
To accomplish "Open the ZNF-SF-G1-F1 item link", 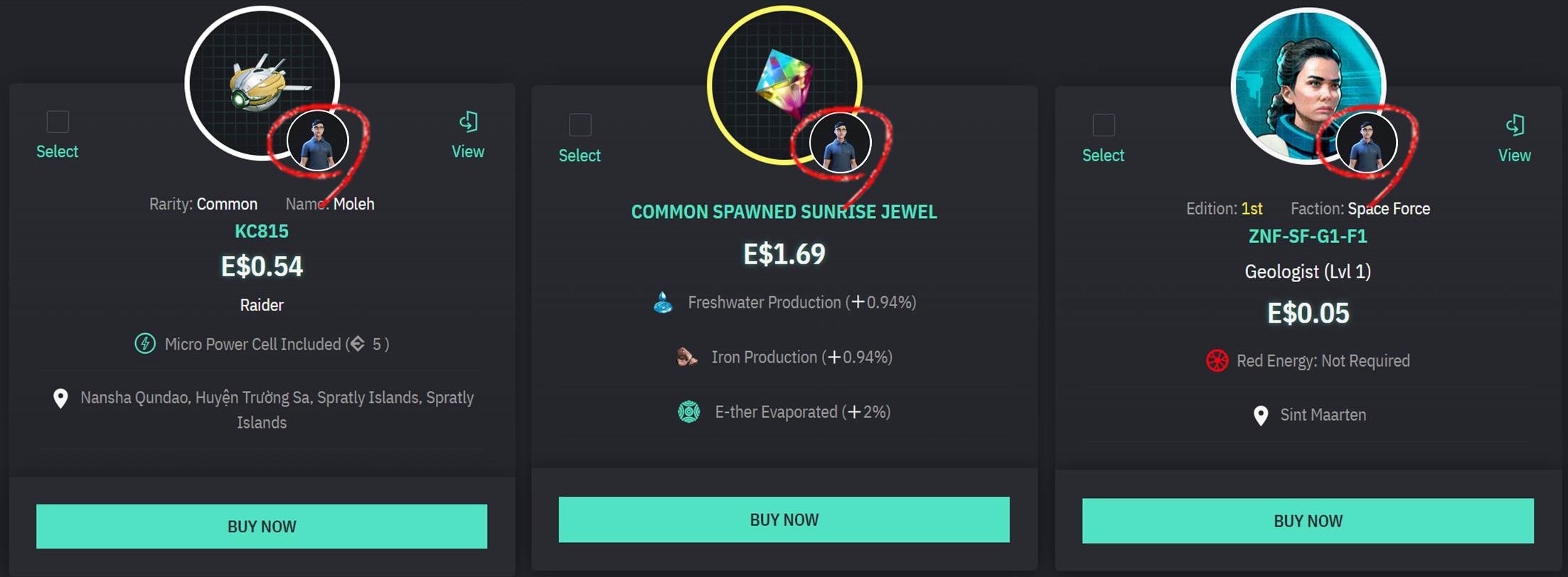I will point(1308,237).
